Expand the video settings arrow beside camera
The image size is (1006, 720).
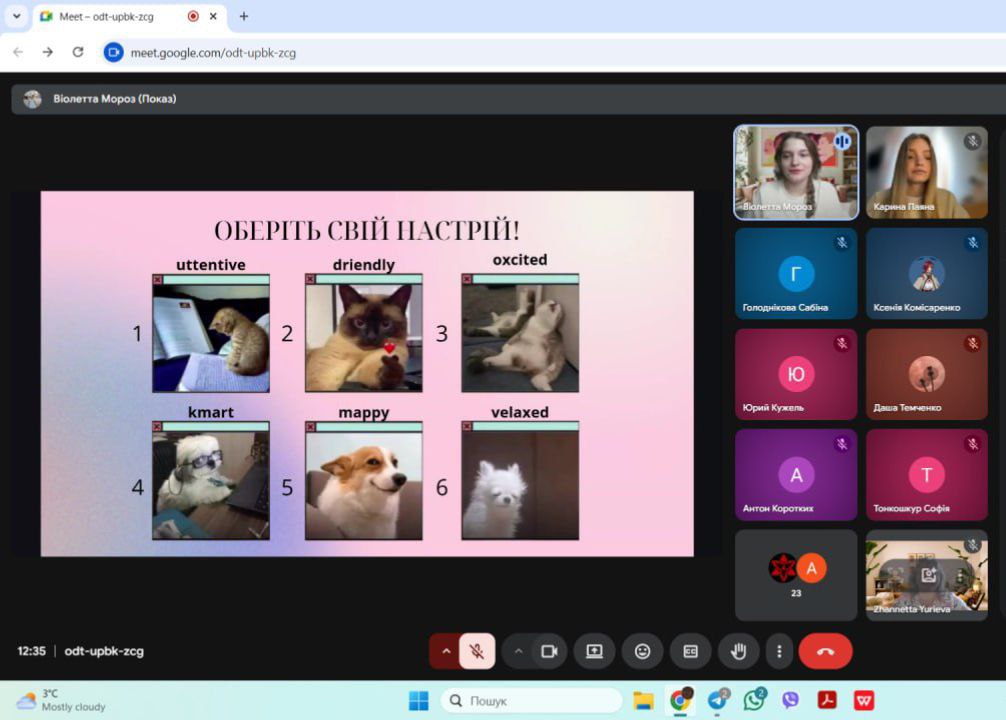[x=518, y=651]
